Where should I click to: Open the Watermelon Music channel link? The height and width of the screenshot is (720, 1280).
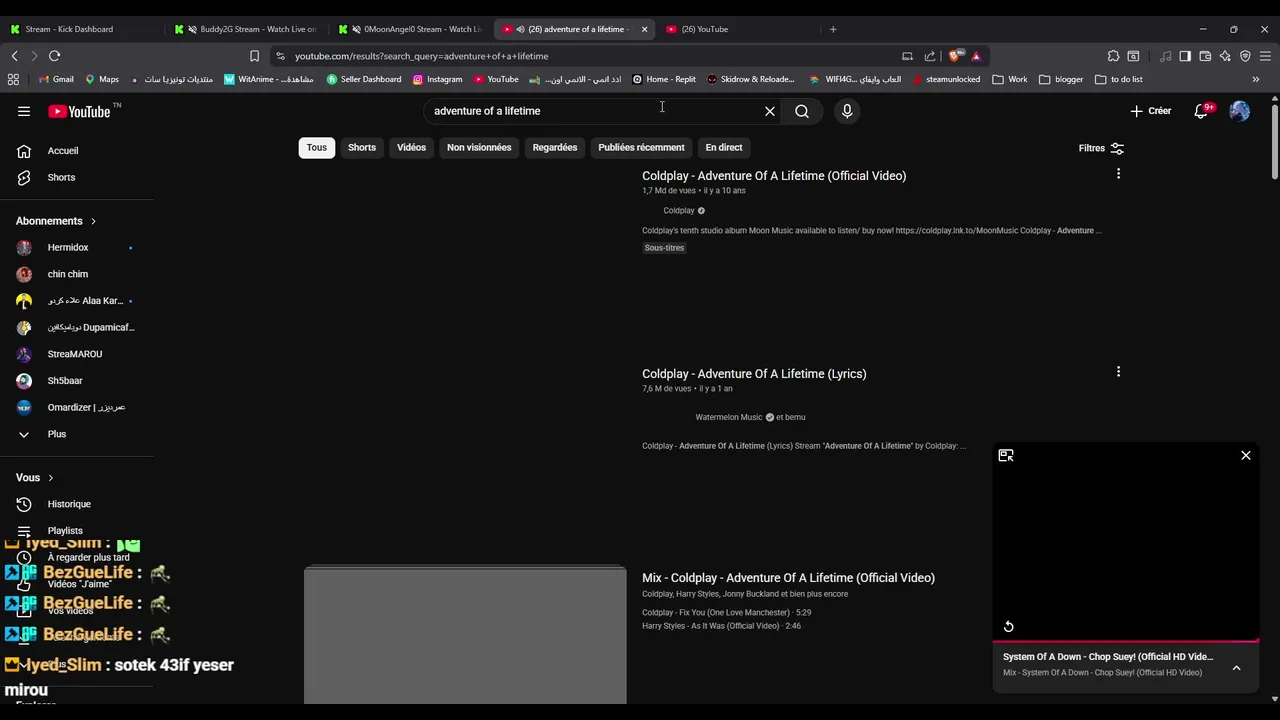point(728,417)
